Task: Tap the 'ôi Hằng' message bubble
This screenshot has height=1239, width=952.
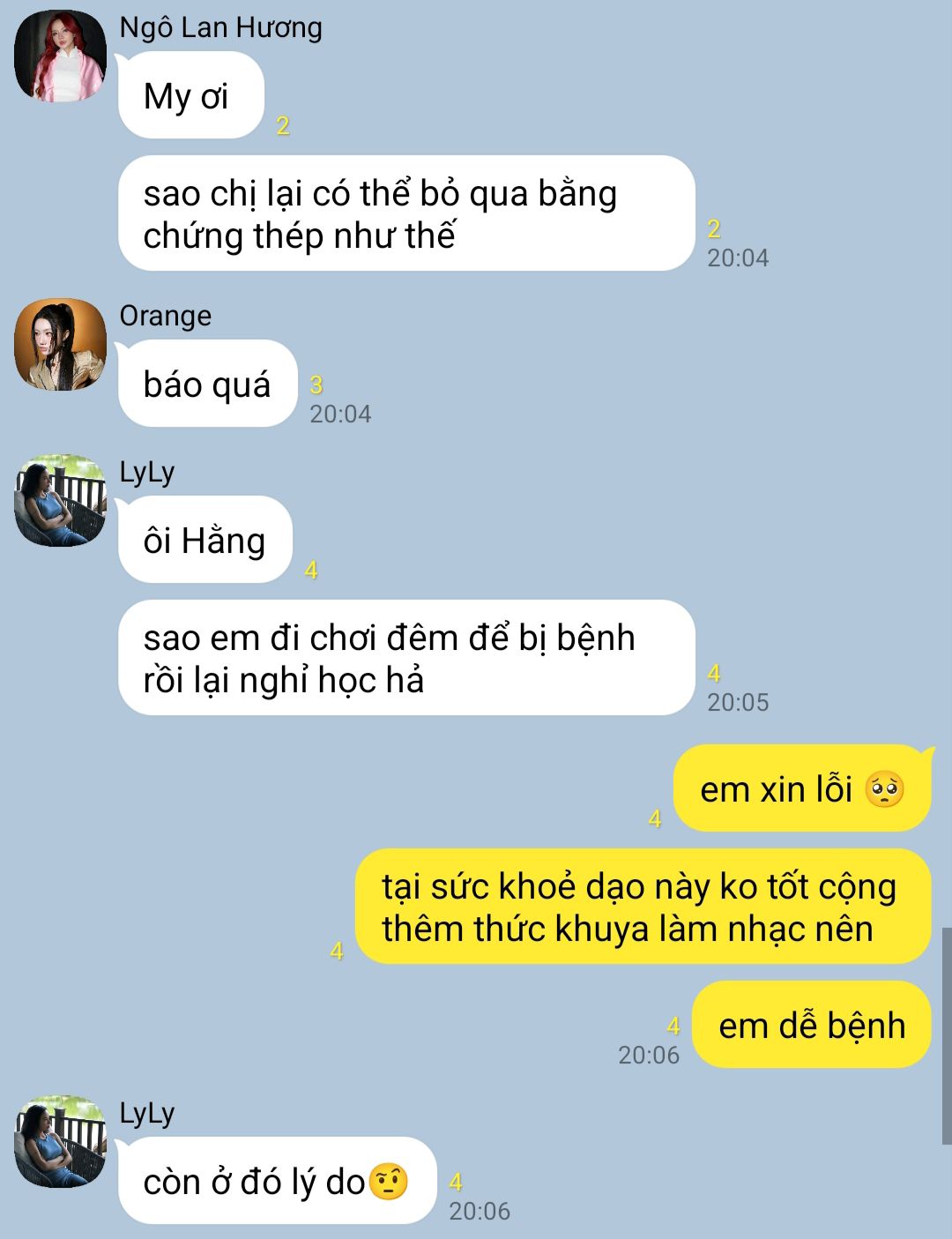Action: tap(205, 540)
